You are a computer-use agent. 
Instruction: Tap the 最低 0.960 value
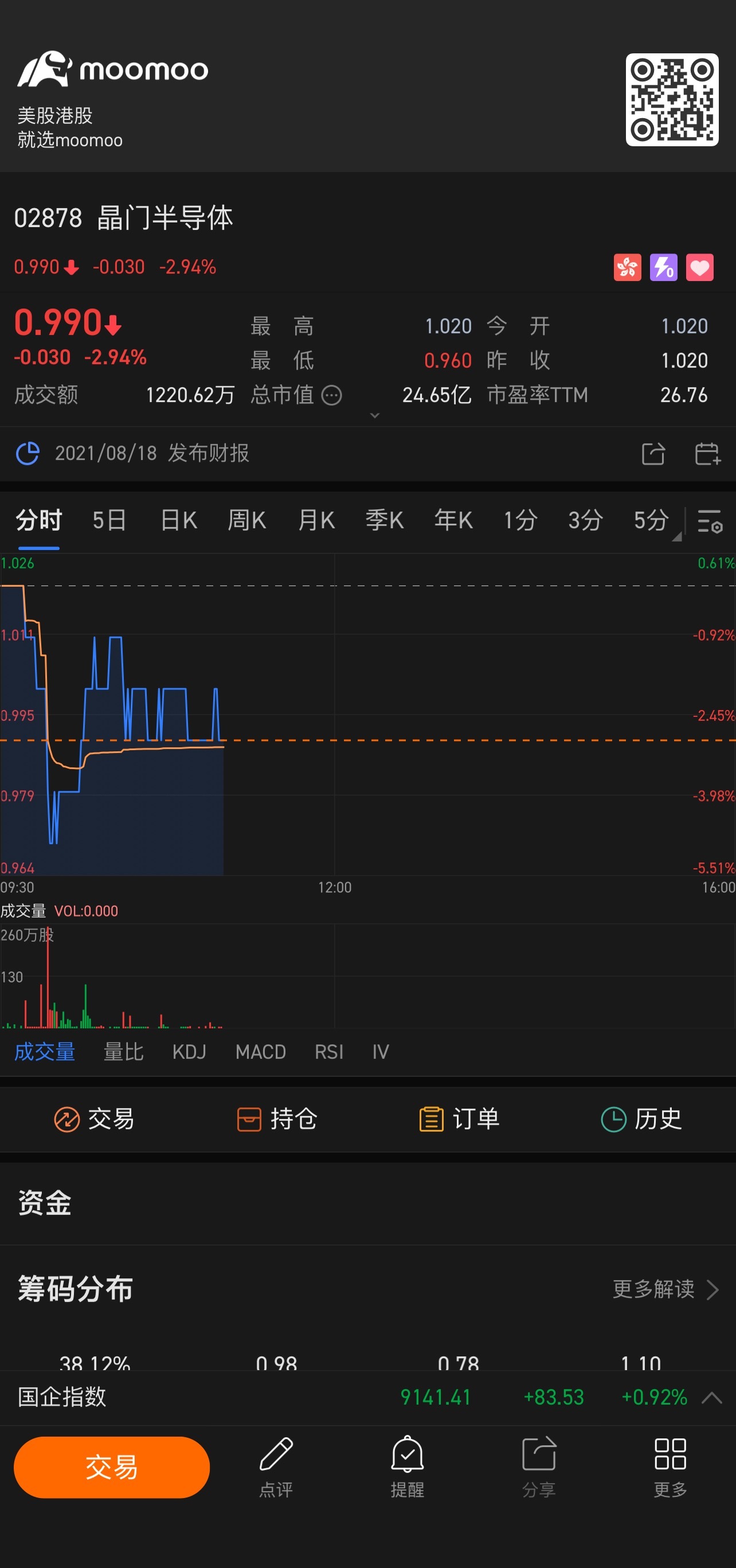point(448,360)
